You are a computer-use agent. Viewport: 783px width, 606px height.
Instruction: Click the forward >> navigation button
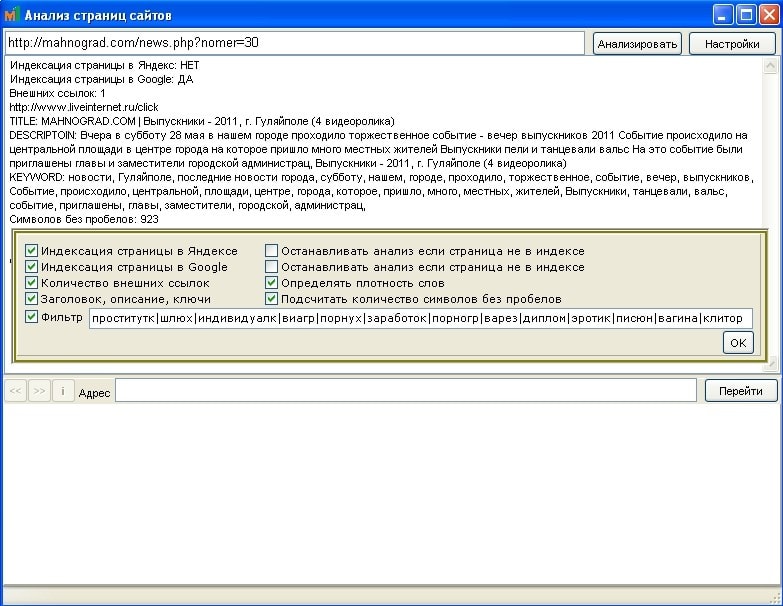(x=39, y=391)
